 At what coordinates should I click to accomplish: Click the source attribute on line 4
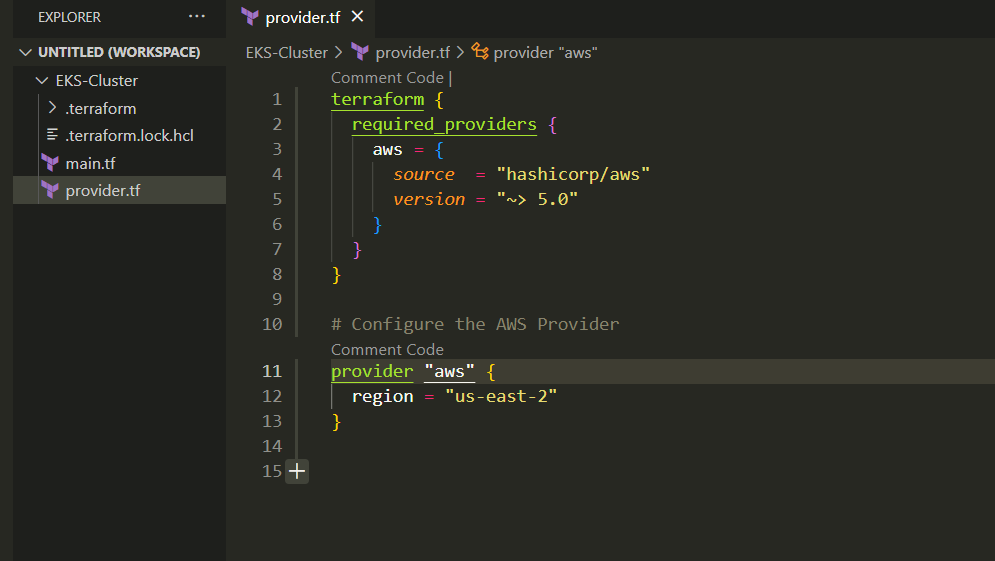tap(424, 175)
